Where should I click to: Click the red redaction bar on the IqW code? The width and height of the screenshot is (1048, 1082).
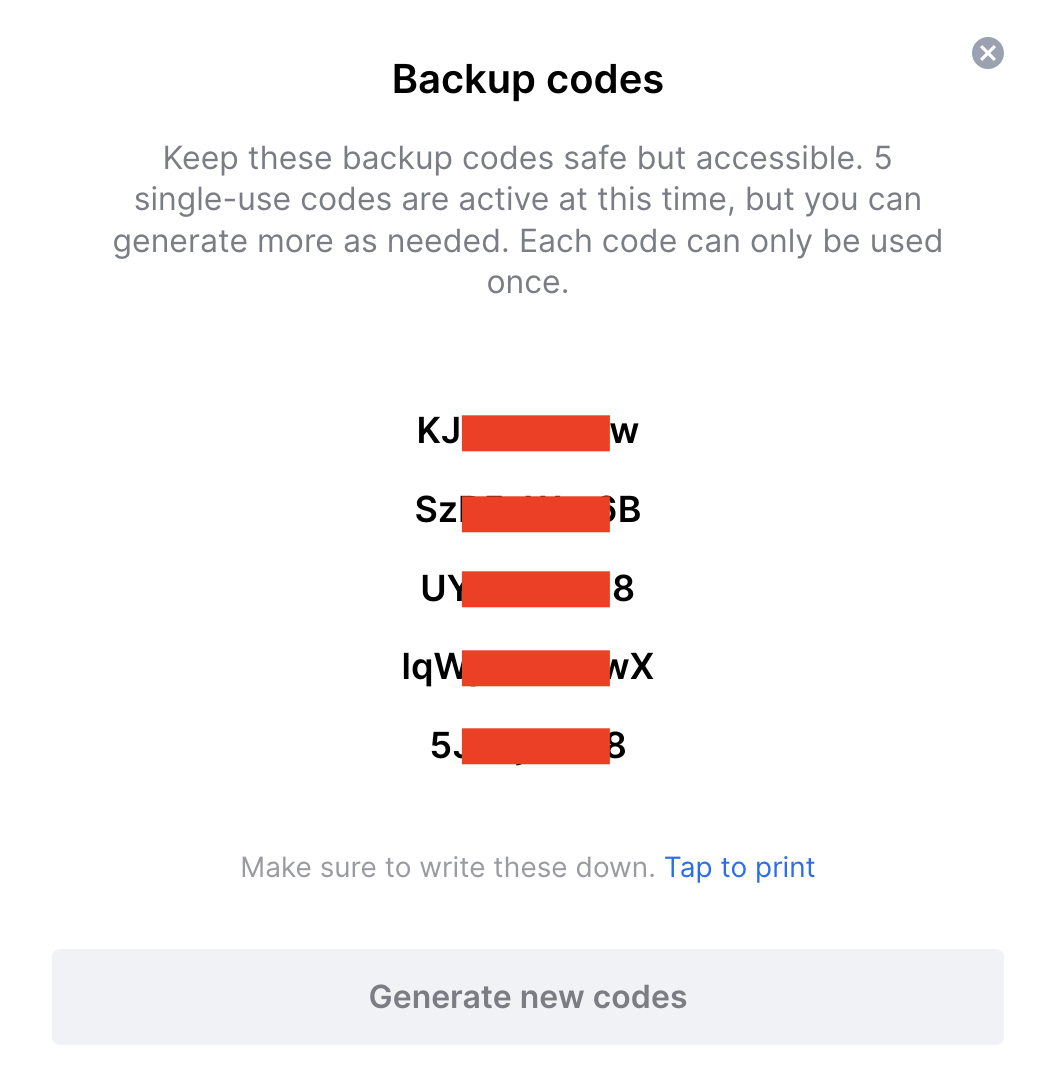coord(536,667)
